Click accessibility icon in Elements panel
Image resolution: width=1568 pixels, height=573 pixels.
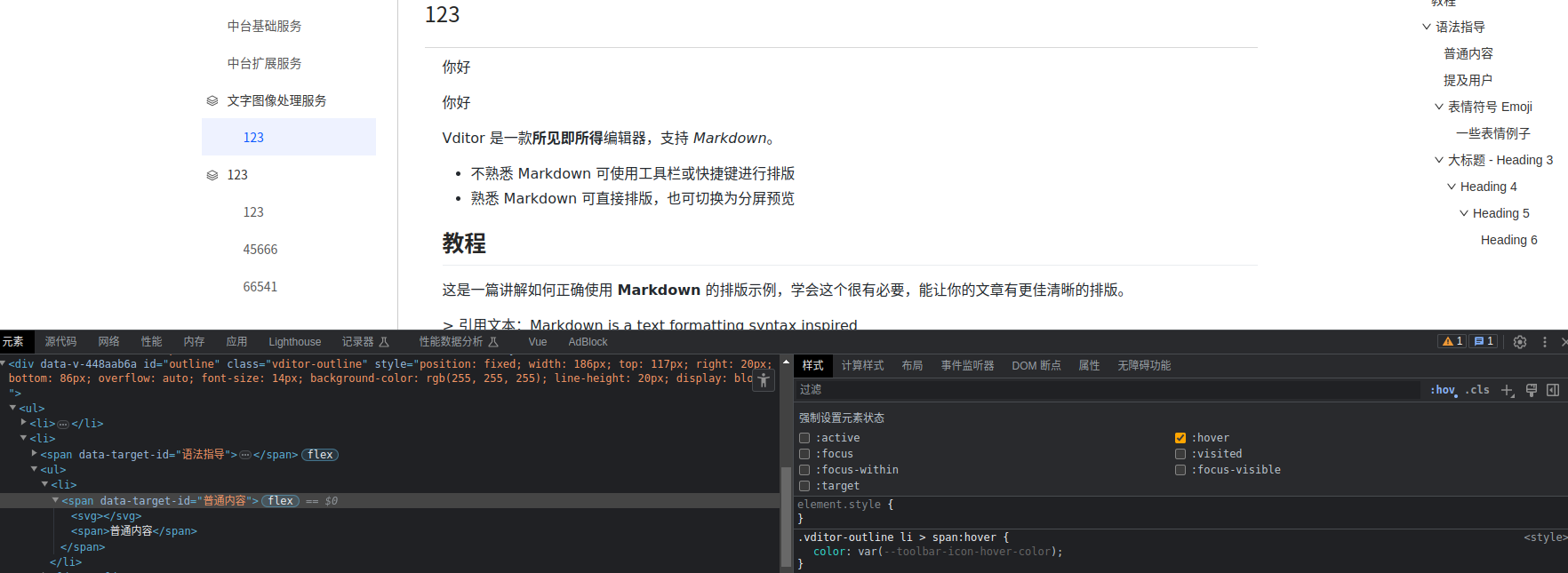click(x=764, y=380)
